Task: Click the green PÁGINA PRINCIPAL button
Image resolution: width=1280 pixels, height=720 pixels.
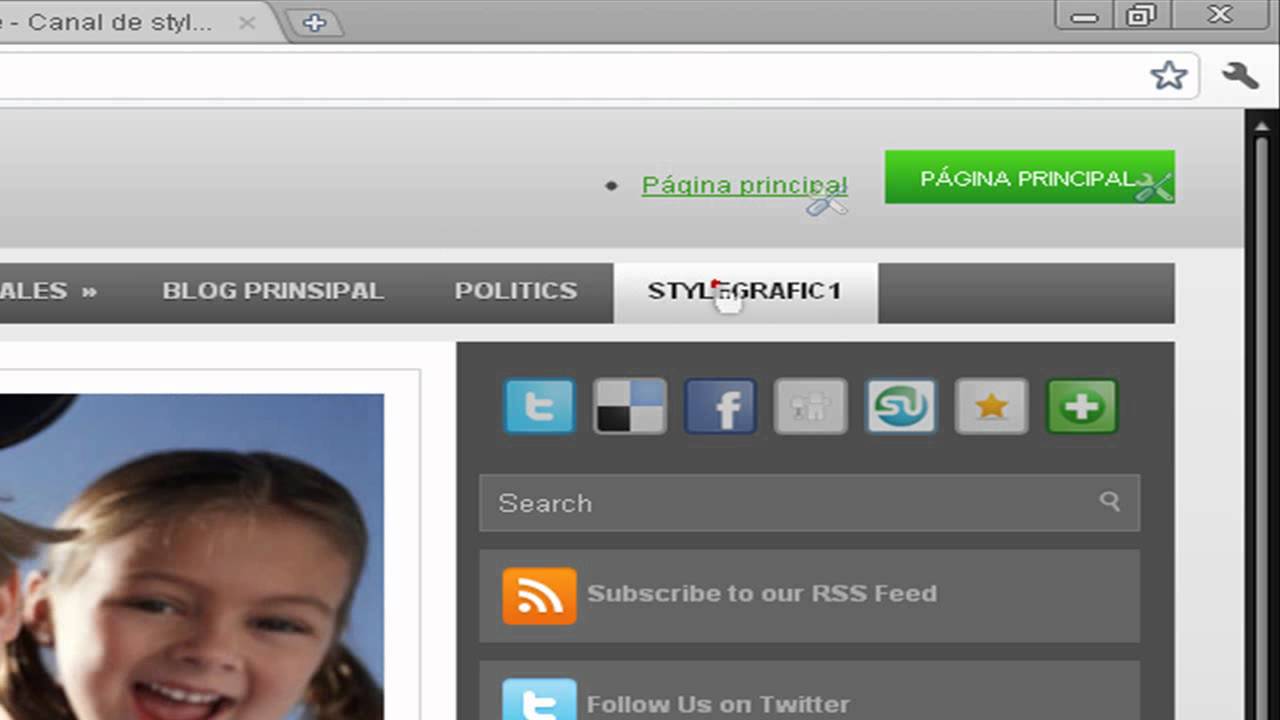Action: coord(1029,177)
